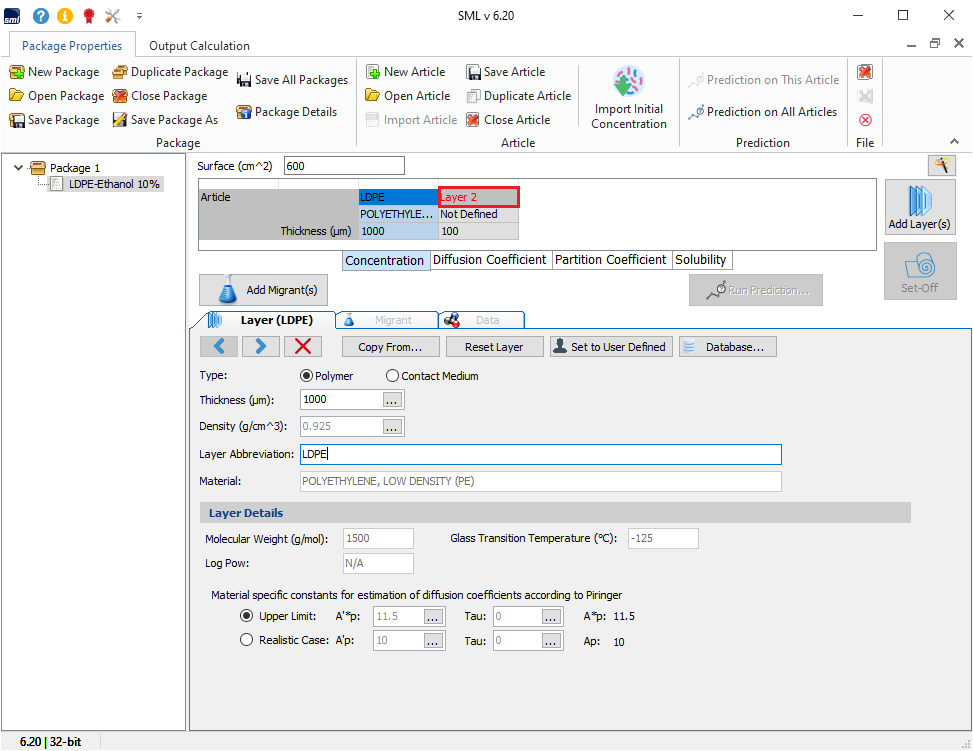The height and width of the screenshot is (751, 973).
Task: Go to next layer with the right arrow
Action: [x=261, y=347]
